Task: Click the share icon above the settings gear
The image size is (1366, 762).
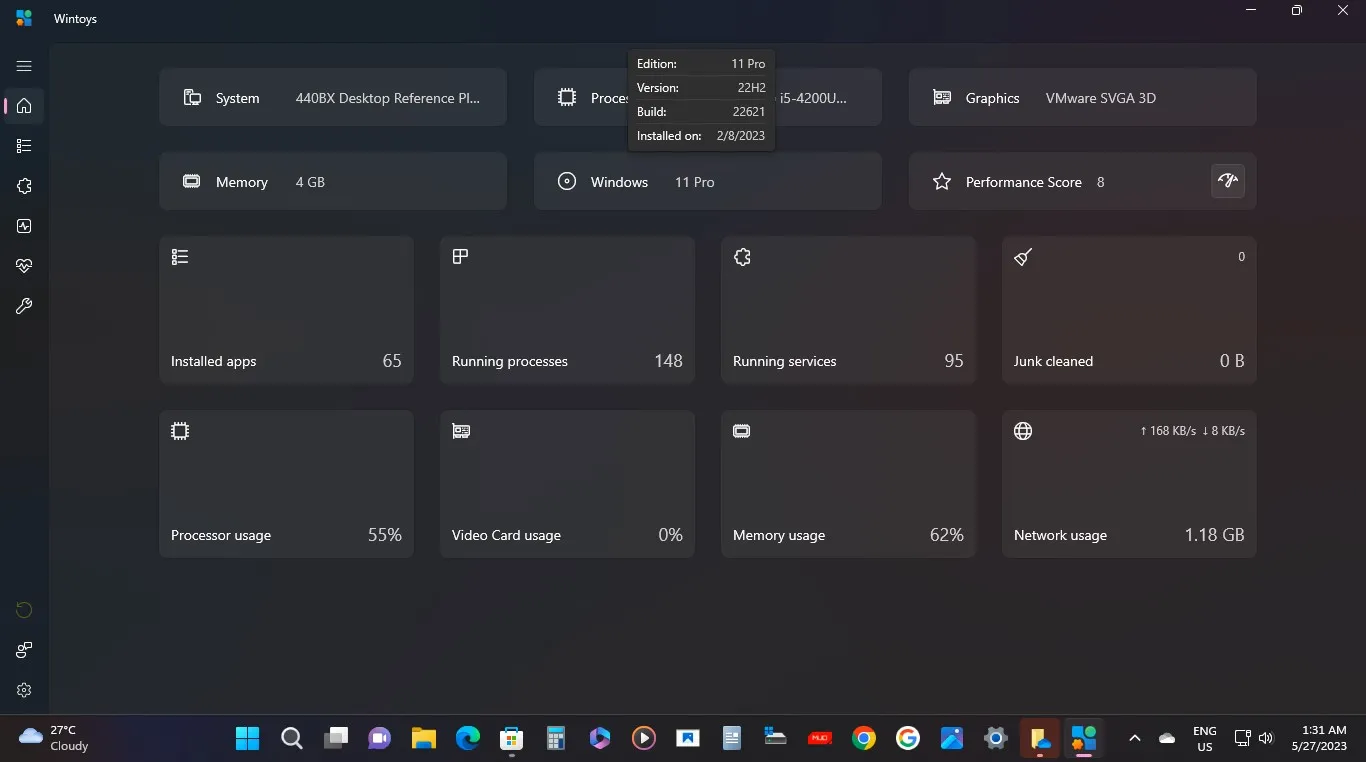Action: click(x=22, y=650)
